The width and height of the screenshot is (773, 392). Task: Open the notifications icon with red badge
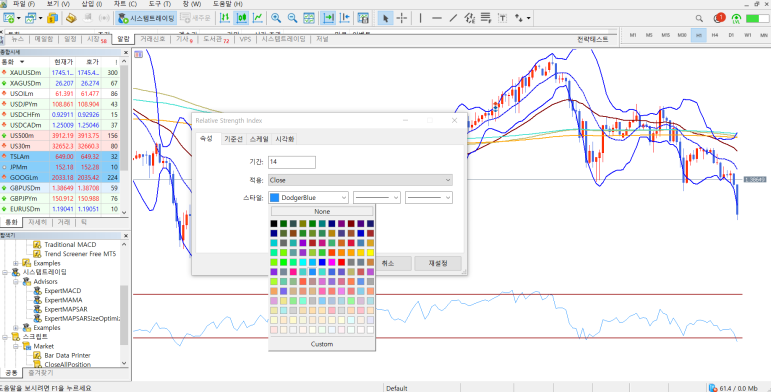(719, 18)
